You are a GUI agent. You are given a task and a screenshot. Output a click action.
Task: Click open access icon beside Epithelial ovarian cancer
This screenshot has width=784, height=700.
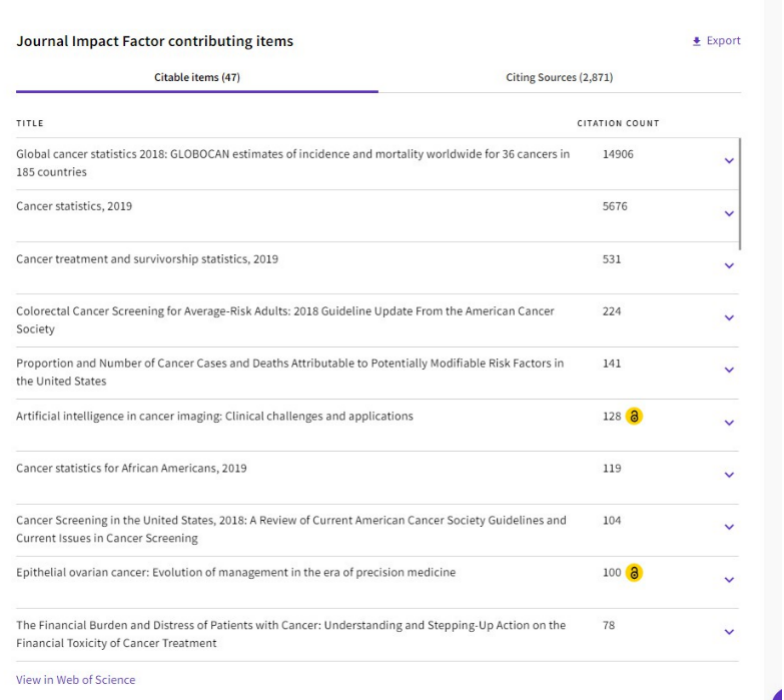[634, 573]
